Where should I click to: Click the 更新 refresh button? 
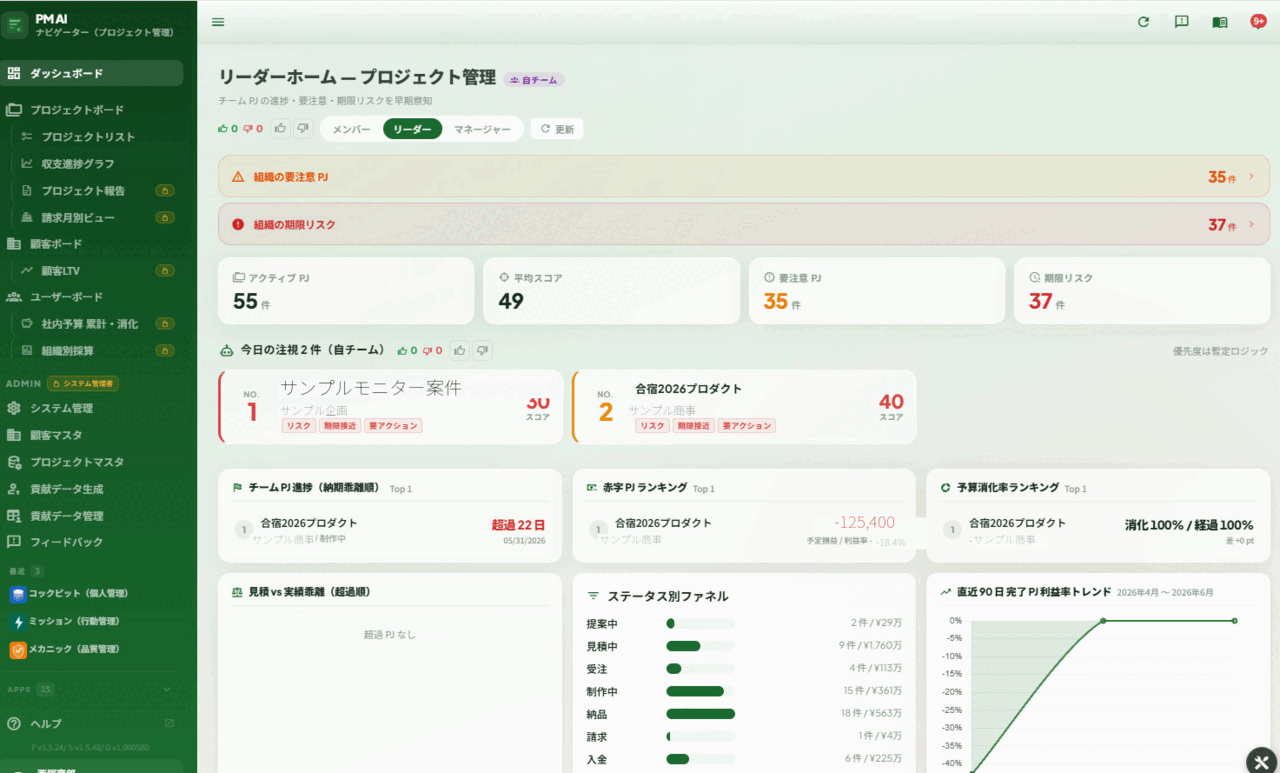(x=557, y=129)
